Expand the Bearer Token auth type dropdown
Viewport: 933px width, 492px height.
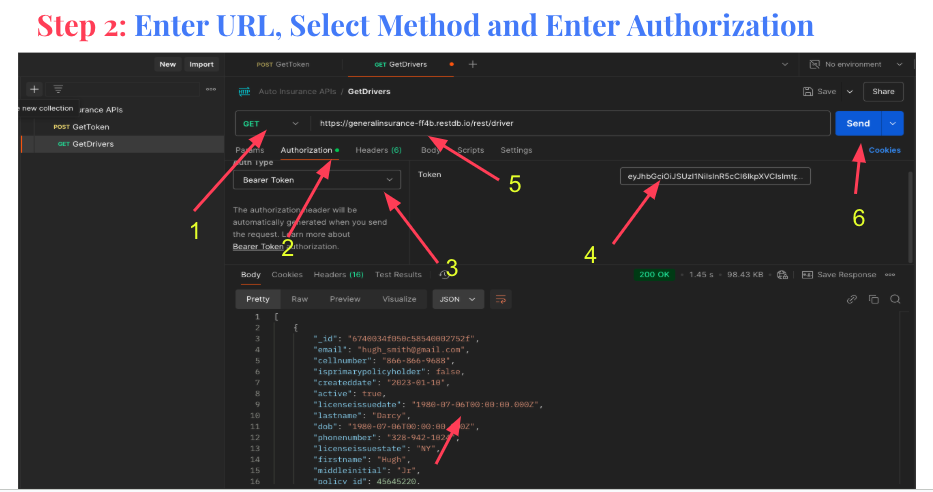(317, 180)
